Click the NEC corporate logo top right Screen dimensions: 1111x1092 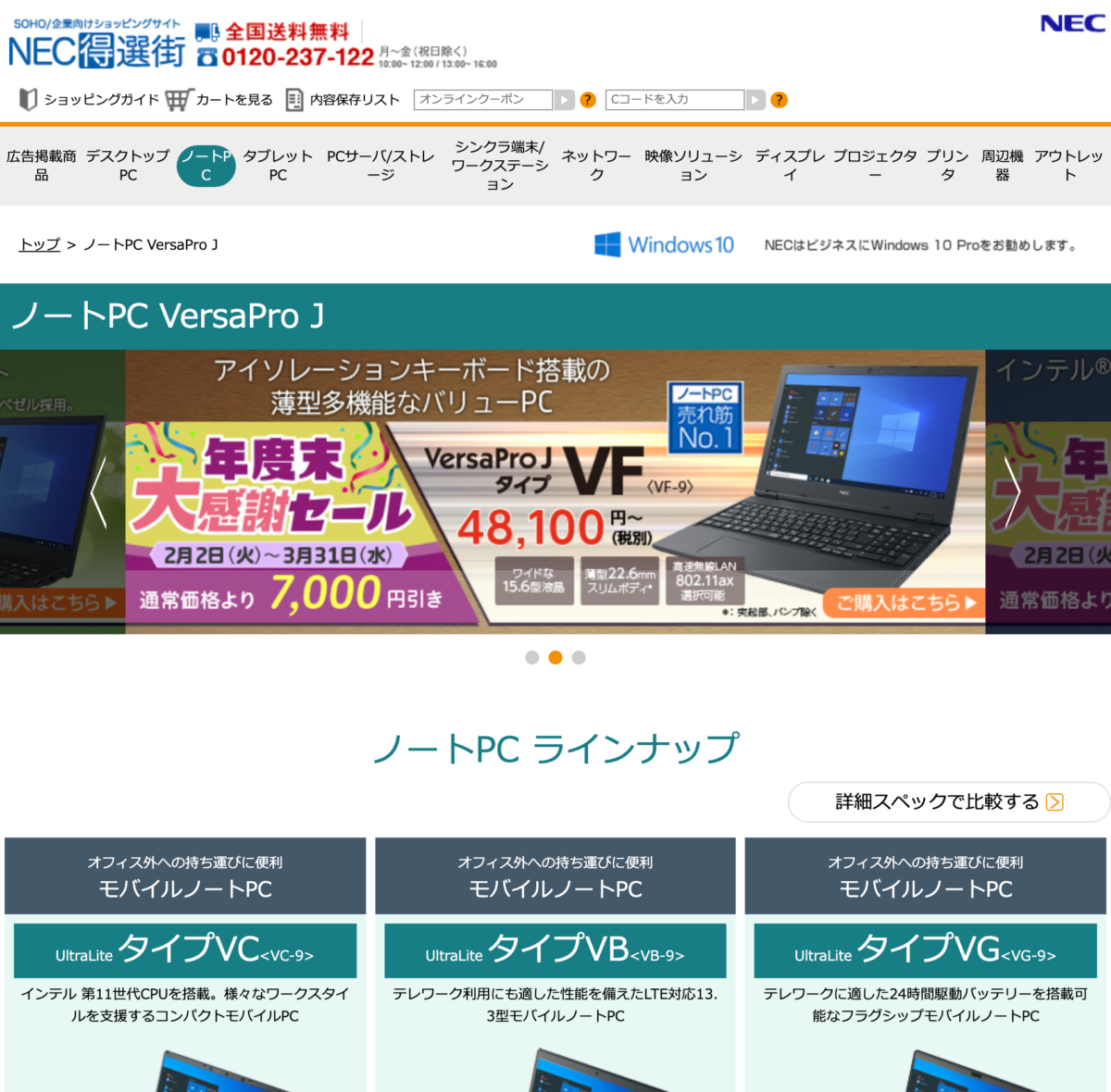coord(1072,23)
